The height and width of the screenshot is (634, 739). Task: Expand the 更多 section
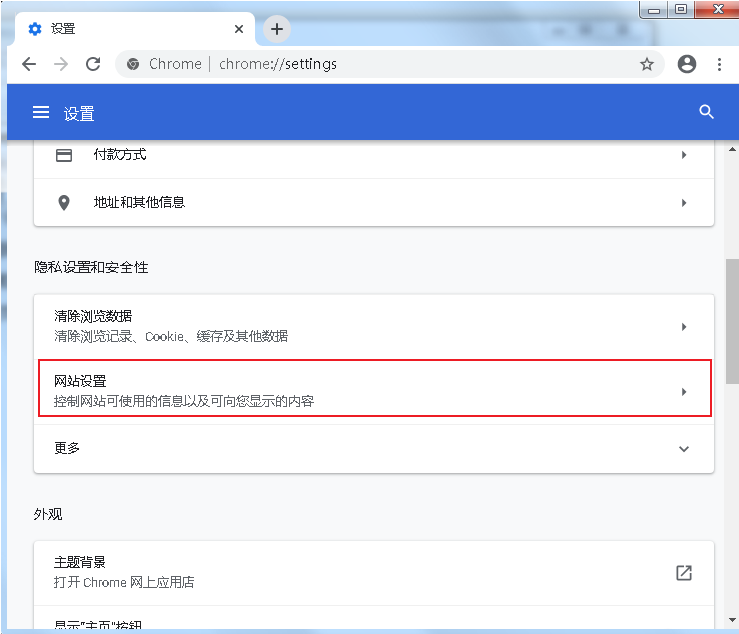coord(684,449)
